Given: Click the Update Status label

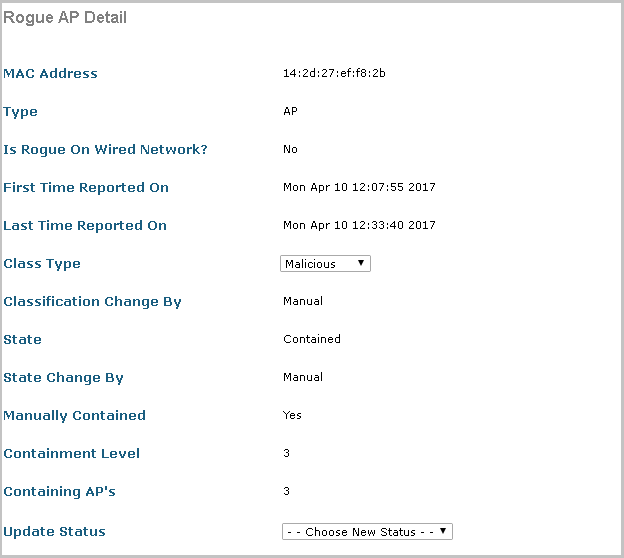Looking at the screenshot, I should [55, 532].
